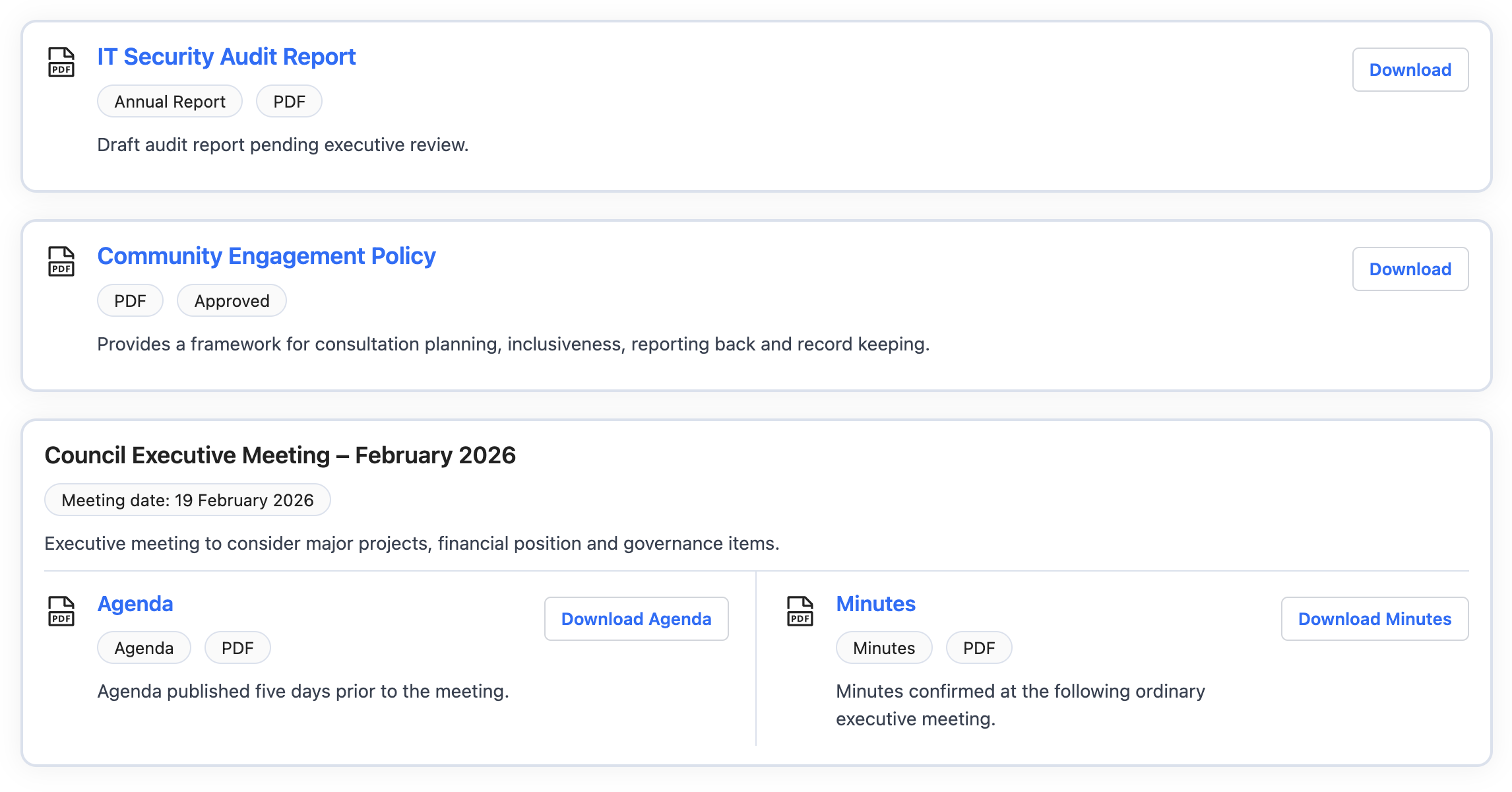The image size is (1512, 792).
Task: Click the Minutes tag pill
Action: 884,648
